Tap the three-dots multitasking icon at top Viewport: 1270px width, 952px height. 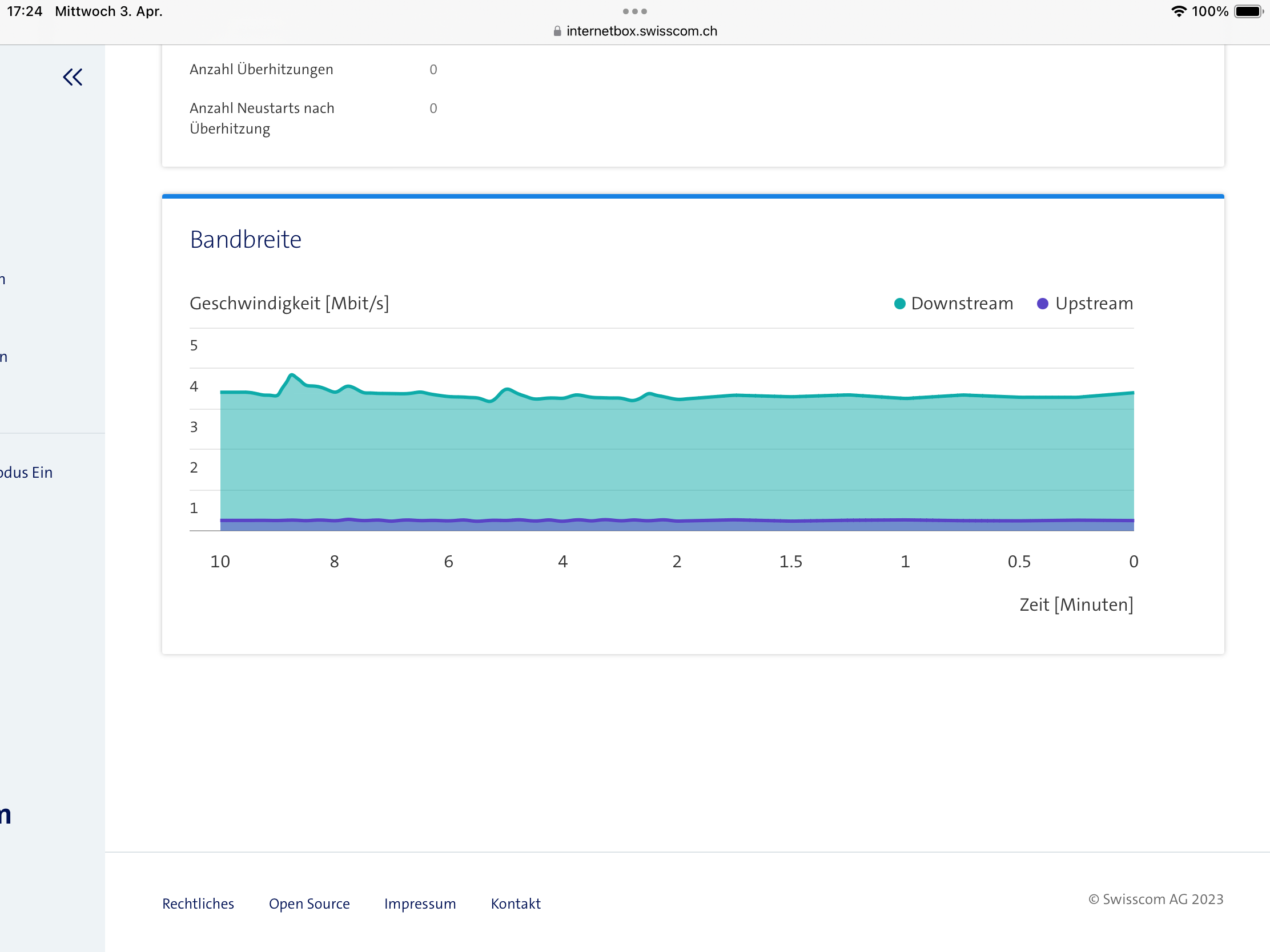tap(634, 11)
